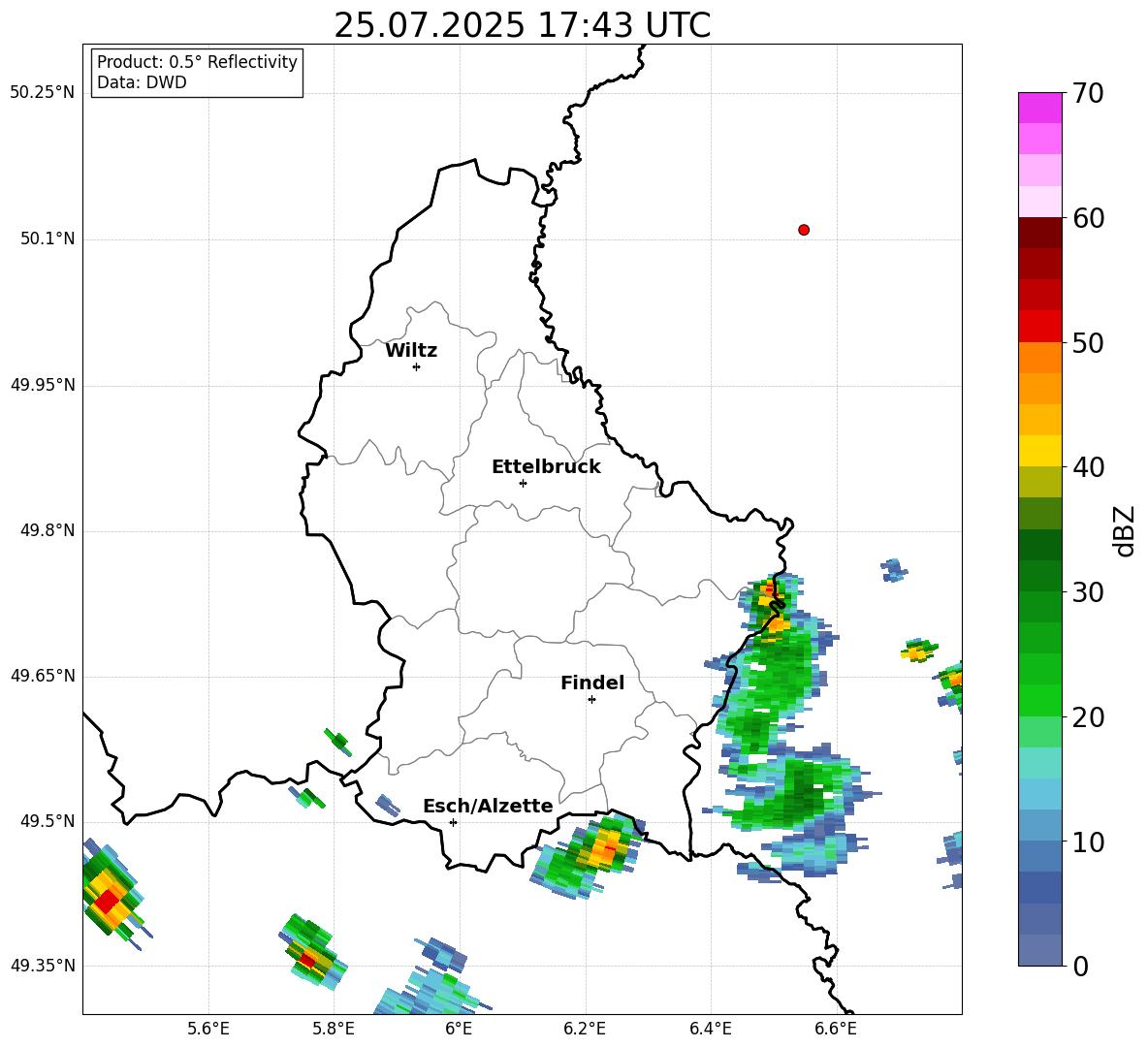1148x1048 pixels.
Task: Click the 30 dBZ colorbar label
Action: point(1087,592)
